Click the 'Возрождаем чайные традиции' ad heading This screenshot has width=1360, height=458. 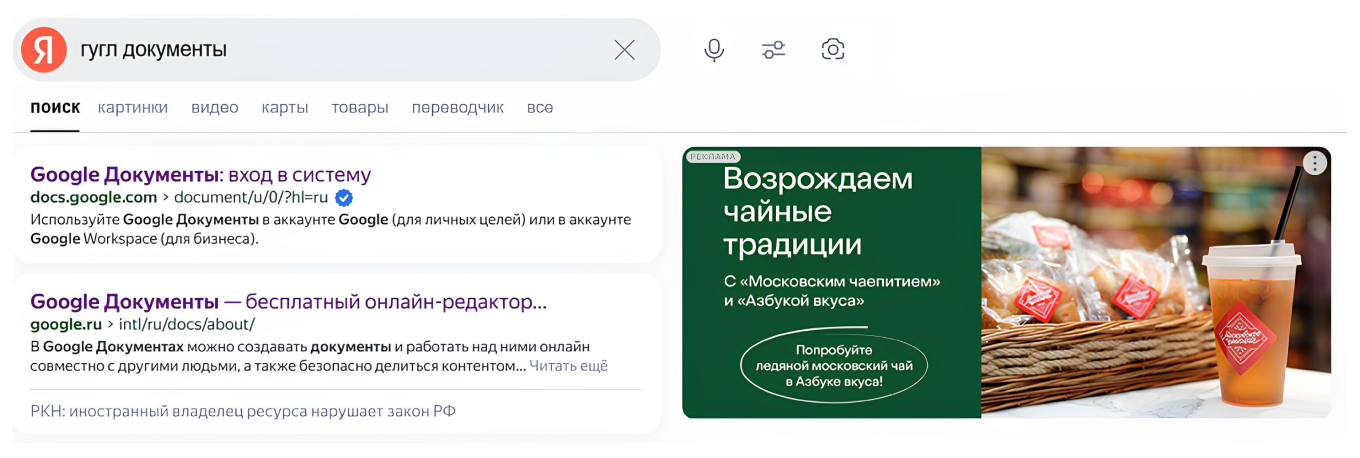(818, 212)
